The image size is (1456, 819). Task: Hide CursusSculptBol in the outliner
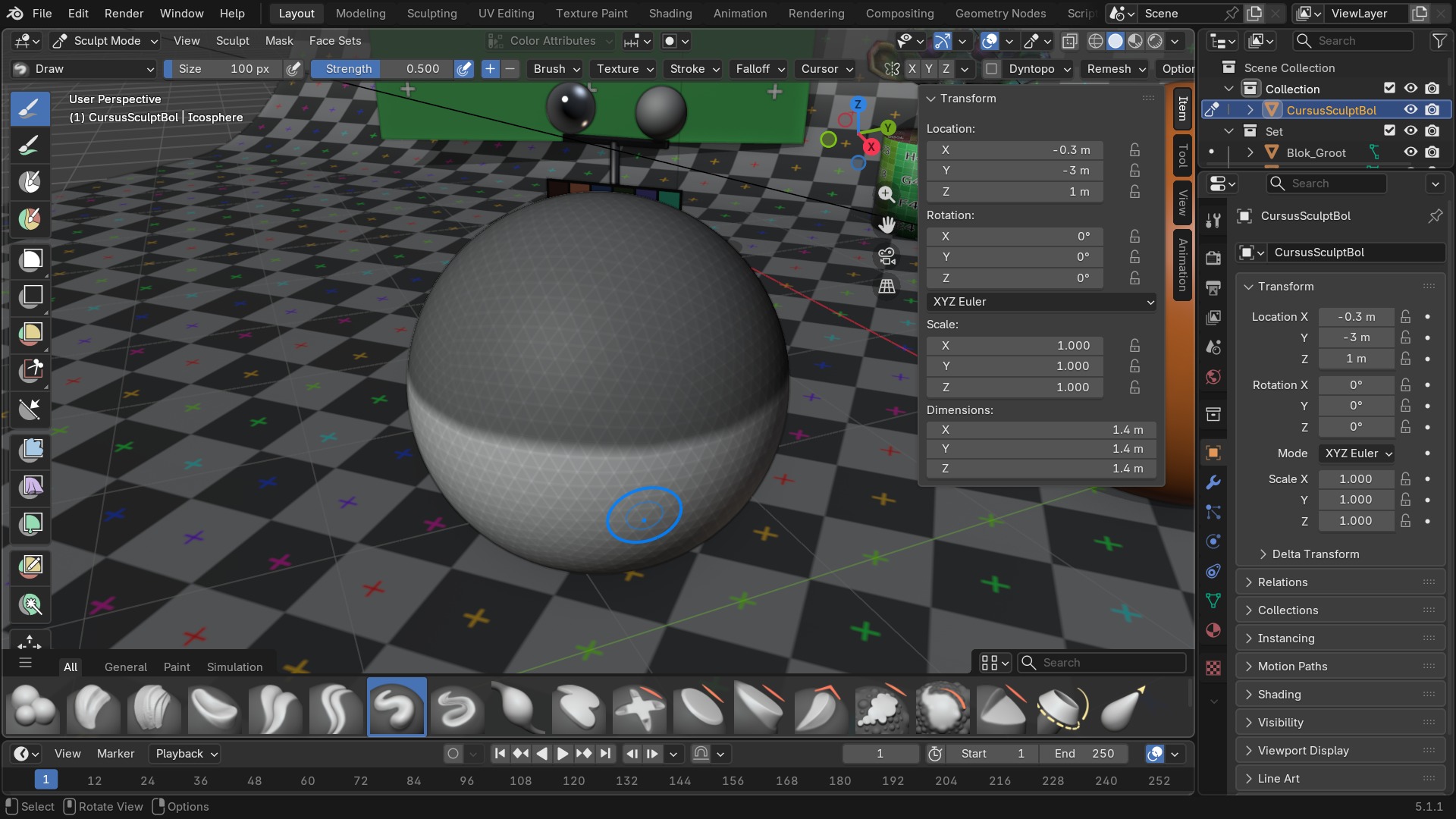[x=1410, y=110]
